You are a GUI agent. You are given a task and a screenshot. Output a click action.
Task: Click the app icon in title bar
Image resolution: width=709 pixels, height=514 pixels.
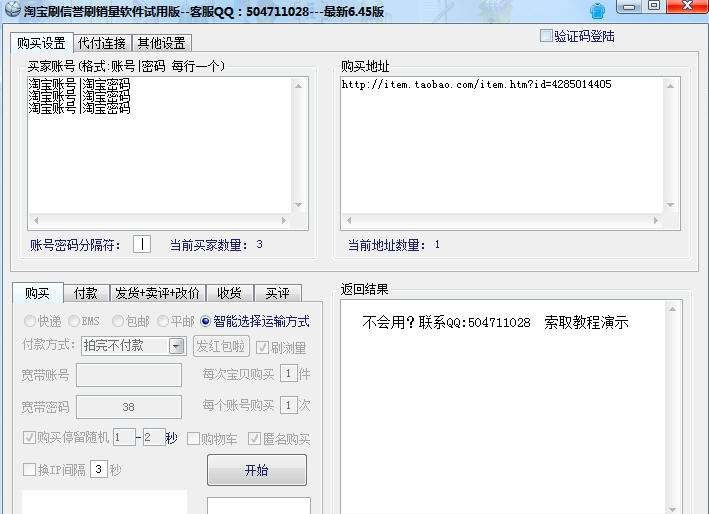[12, 9]
